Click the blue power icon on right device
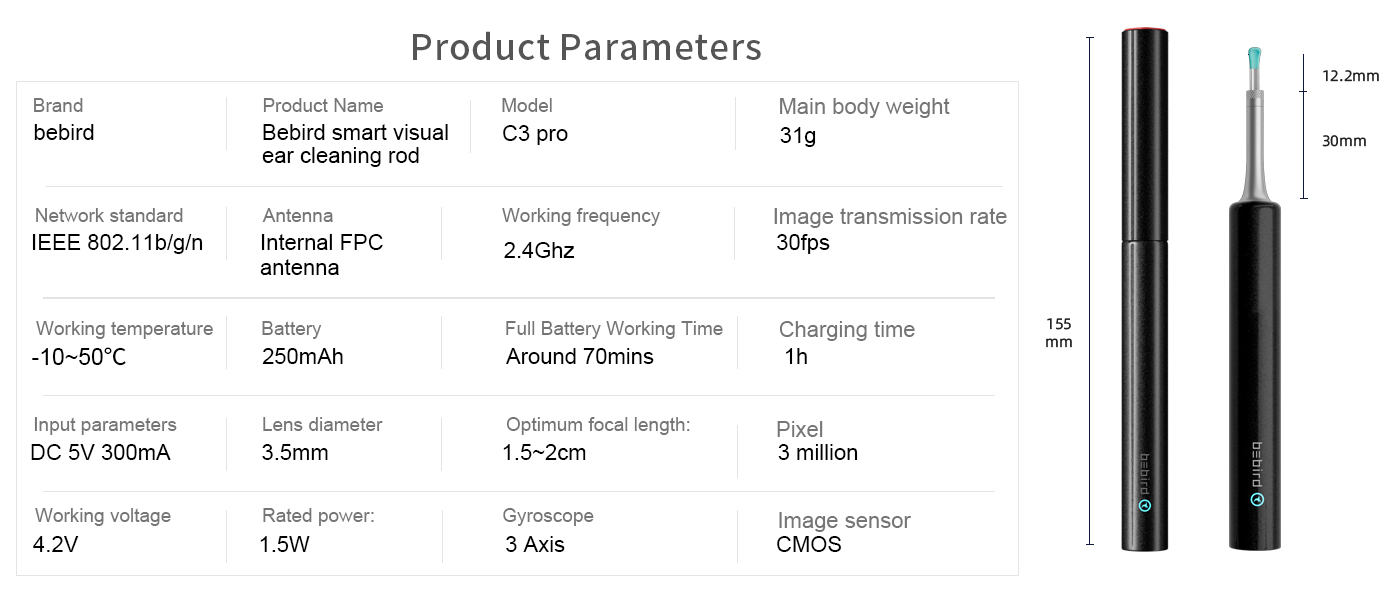 click(x=1256, y=496)
